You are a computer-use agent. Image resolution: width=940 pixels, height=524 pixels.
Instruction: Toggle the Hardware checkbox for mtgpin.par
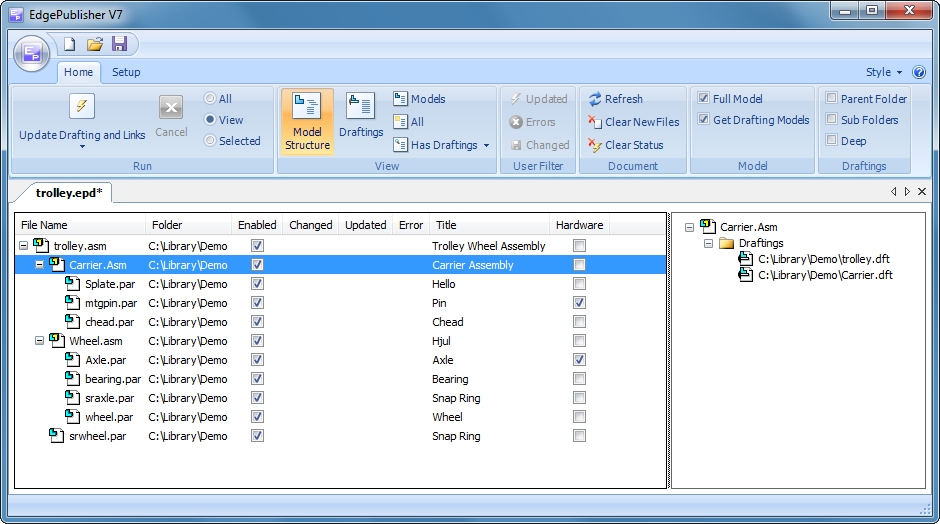click(x=580, y=303)
